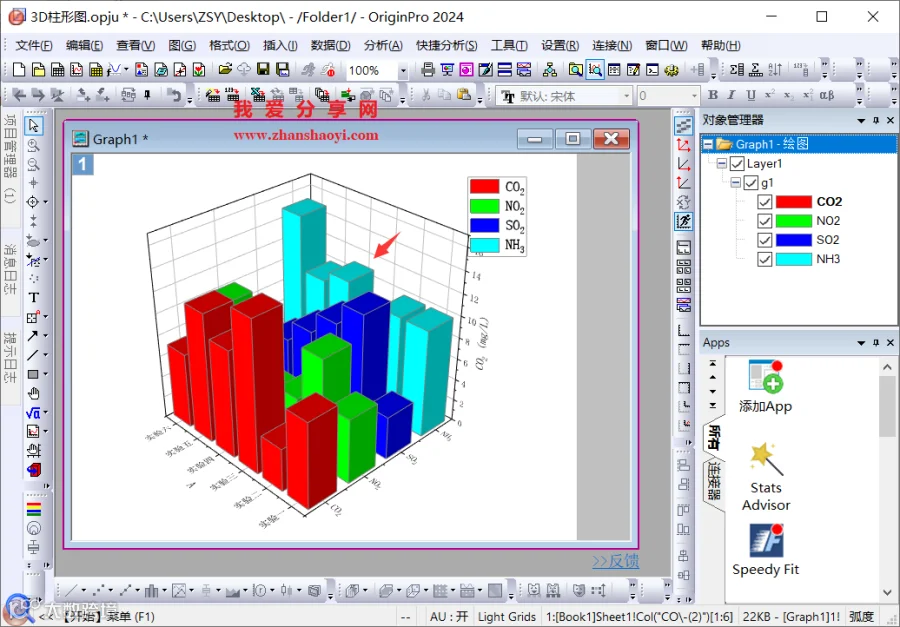900x627 pixels.
Task: Open the Stats Advisor app
Action: 766,477
